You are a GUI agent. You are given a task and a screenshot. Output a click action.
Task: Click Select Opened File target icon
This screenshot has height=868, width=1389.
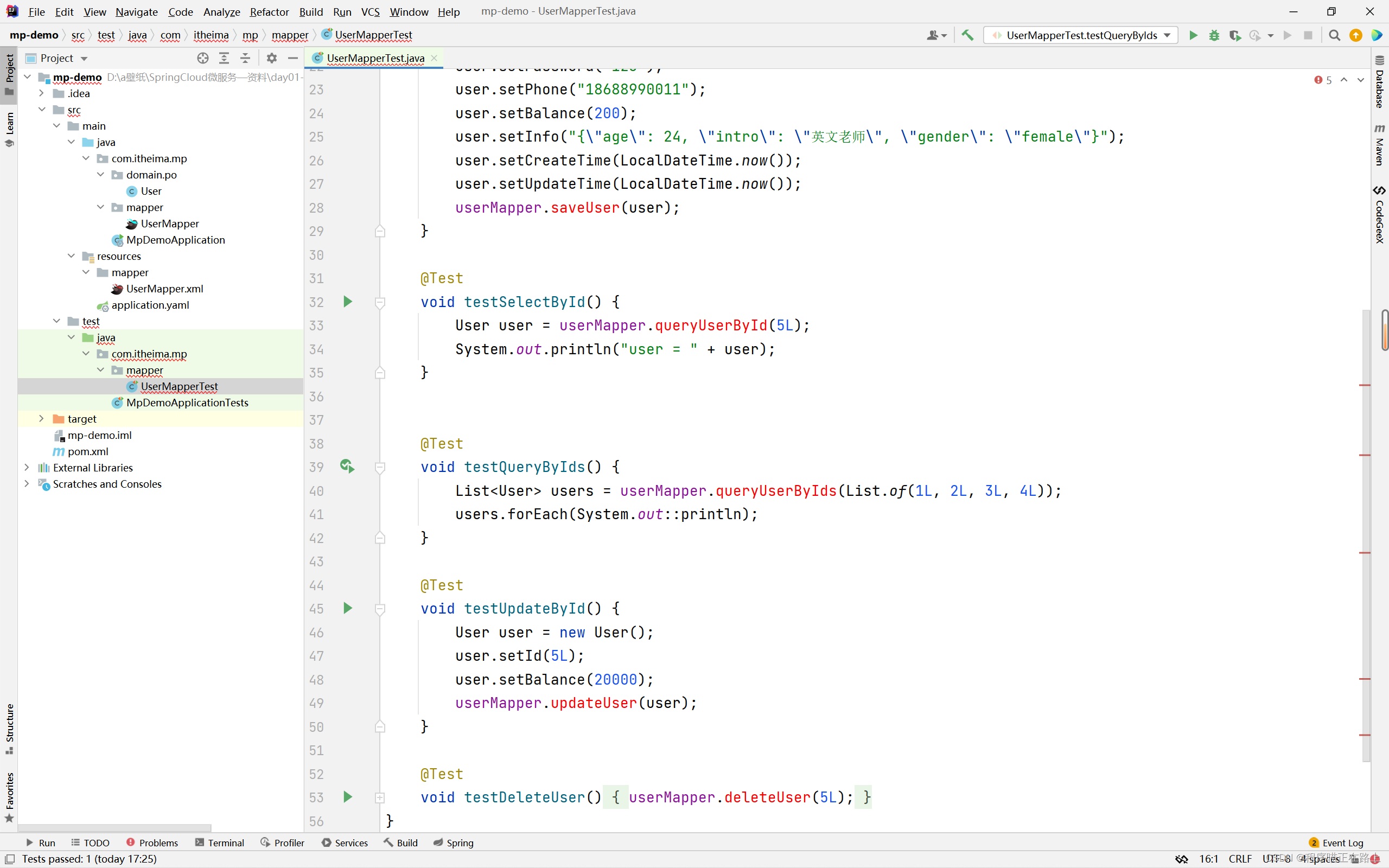(202, 58)
